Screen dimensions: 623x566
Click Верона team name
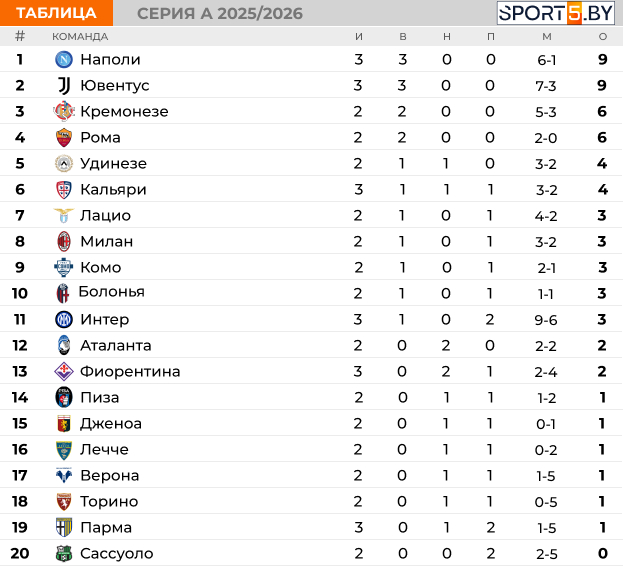[x=110, y=475]
